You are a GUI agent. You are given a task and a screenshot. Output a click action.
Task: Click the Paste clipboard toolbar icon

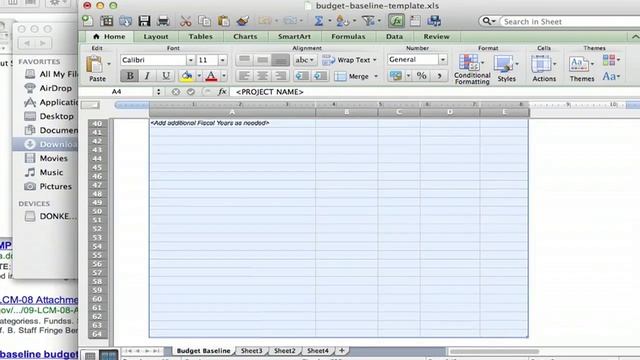coord(223,21)
